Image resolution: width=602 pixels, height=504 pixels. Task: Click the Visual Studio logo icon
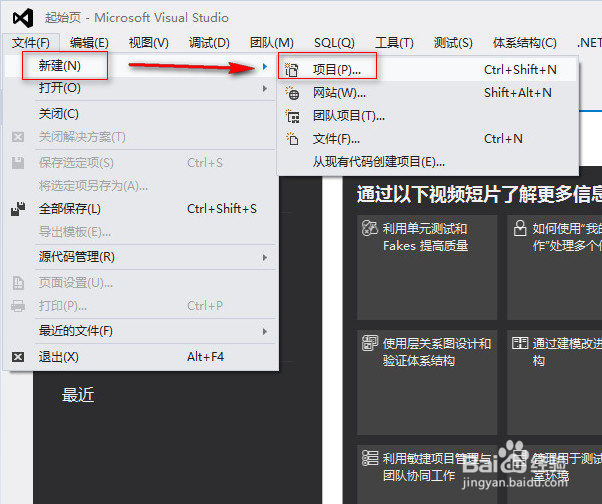point(23,18)
